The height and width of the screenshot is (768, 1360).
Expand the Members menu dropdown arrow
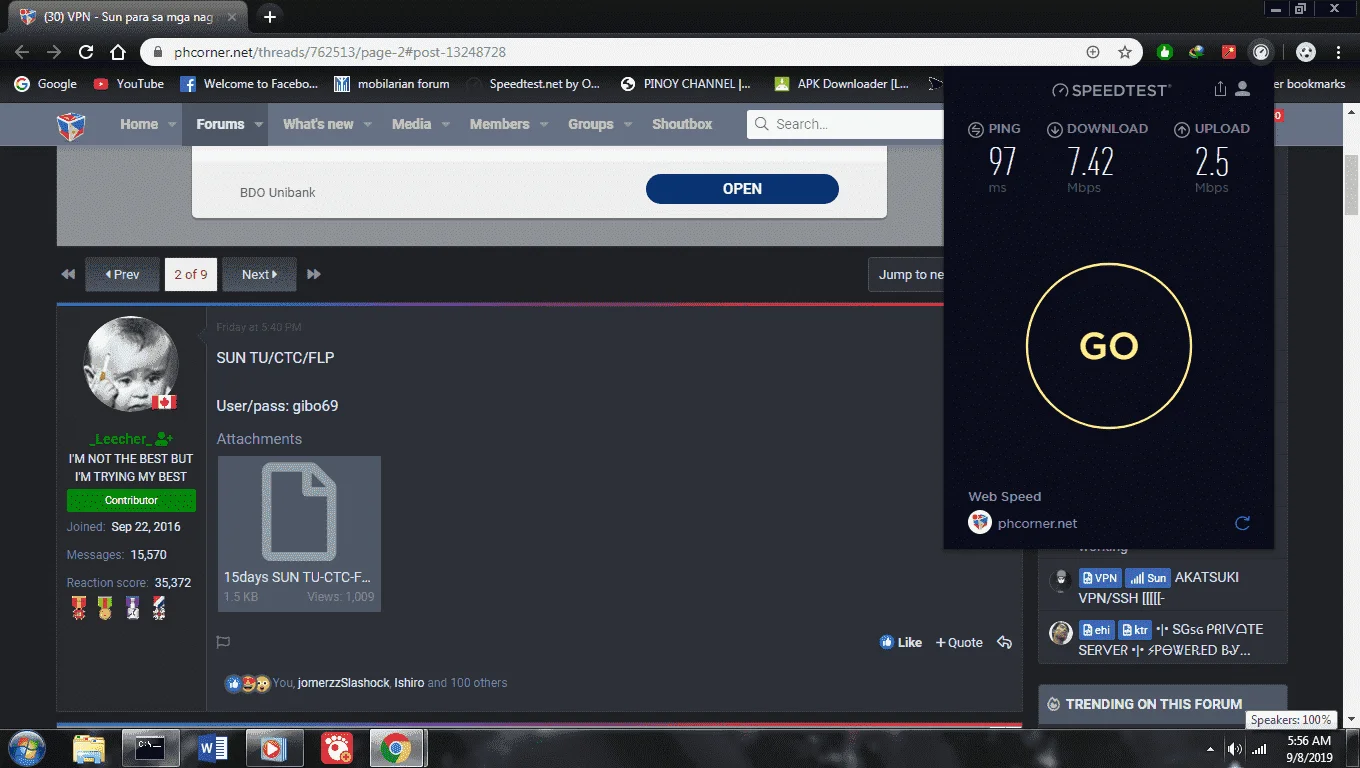[x=544, y=124]
